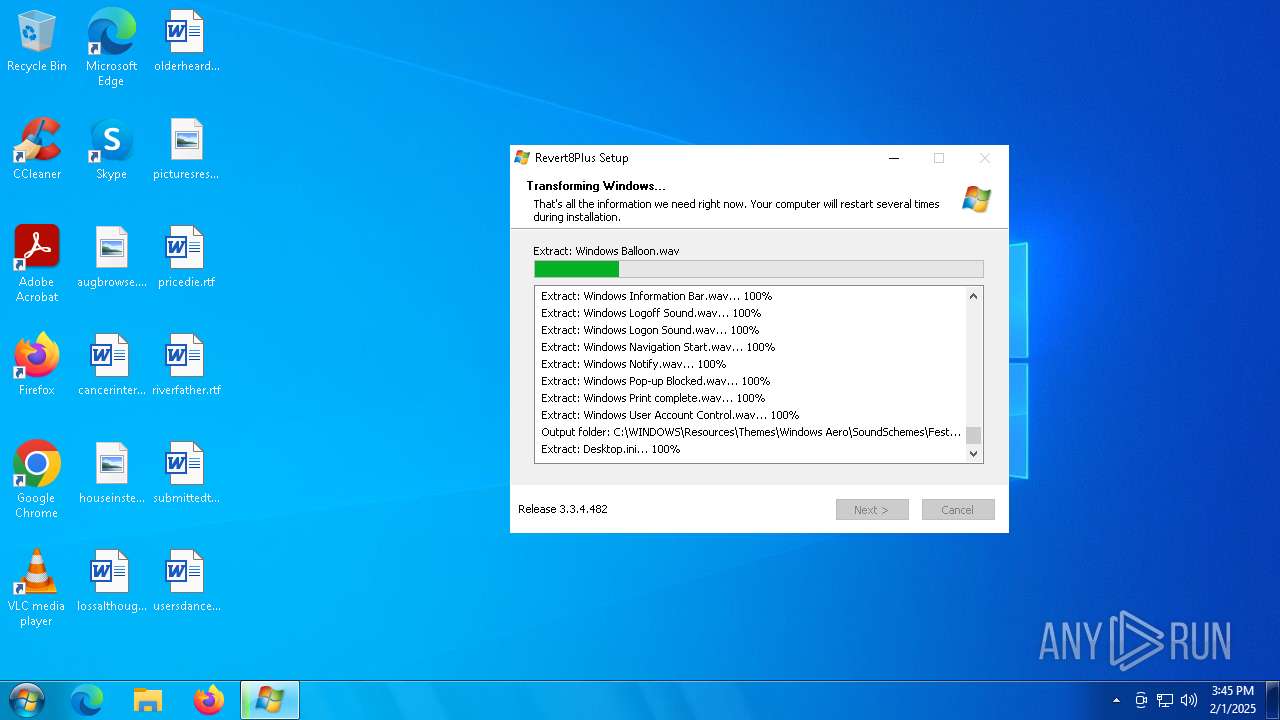Select the pricedie.rtf document icon

pos(186,258)
